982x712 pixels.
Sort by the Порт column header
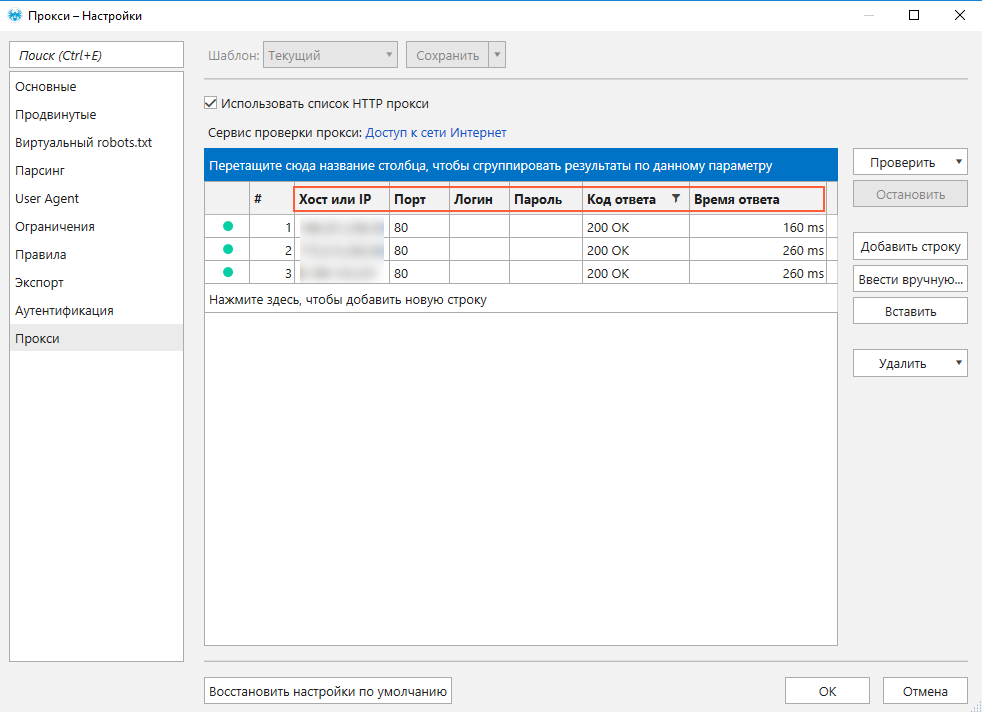[x=420, y=200]
